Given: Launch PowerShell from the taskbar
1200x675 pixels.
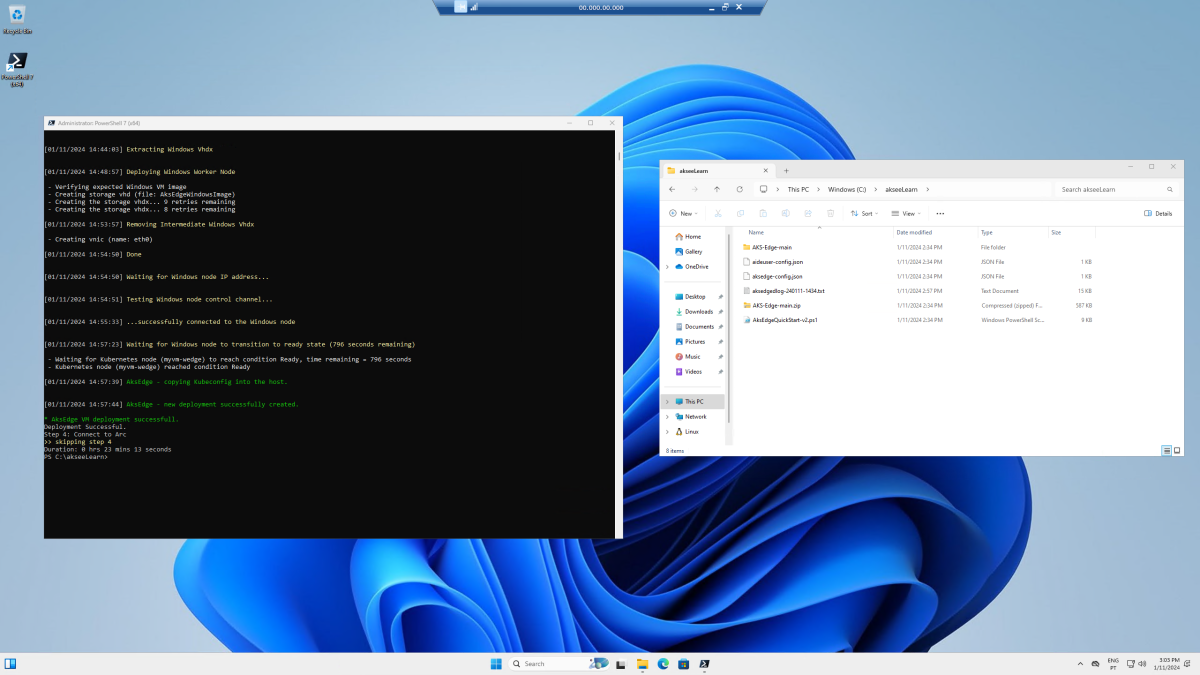Looking at the screenshot, I should point(704,663).
